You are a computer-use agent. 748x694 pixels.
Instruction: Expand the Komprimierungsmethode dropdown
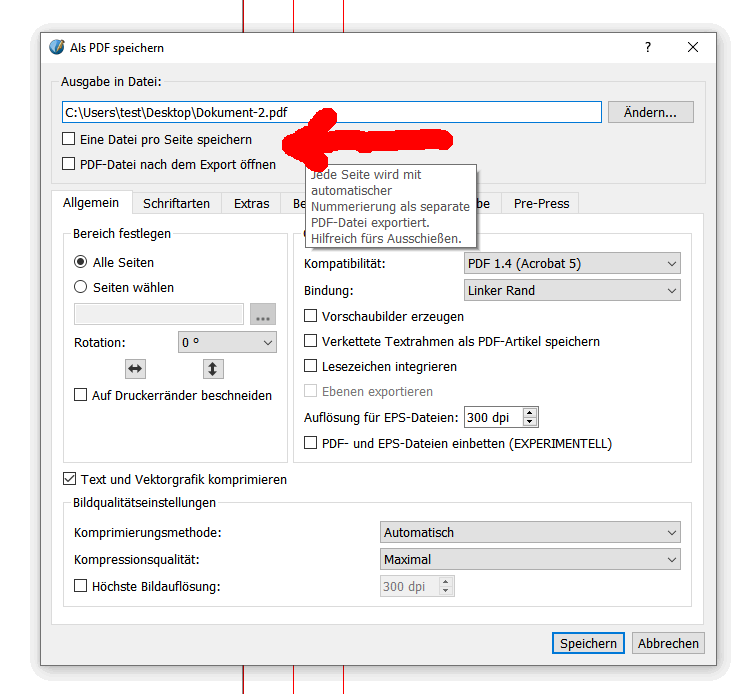click(x=530, y=533)
